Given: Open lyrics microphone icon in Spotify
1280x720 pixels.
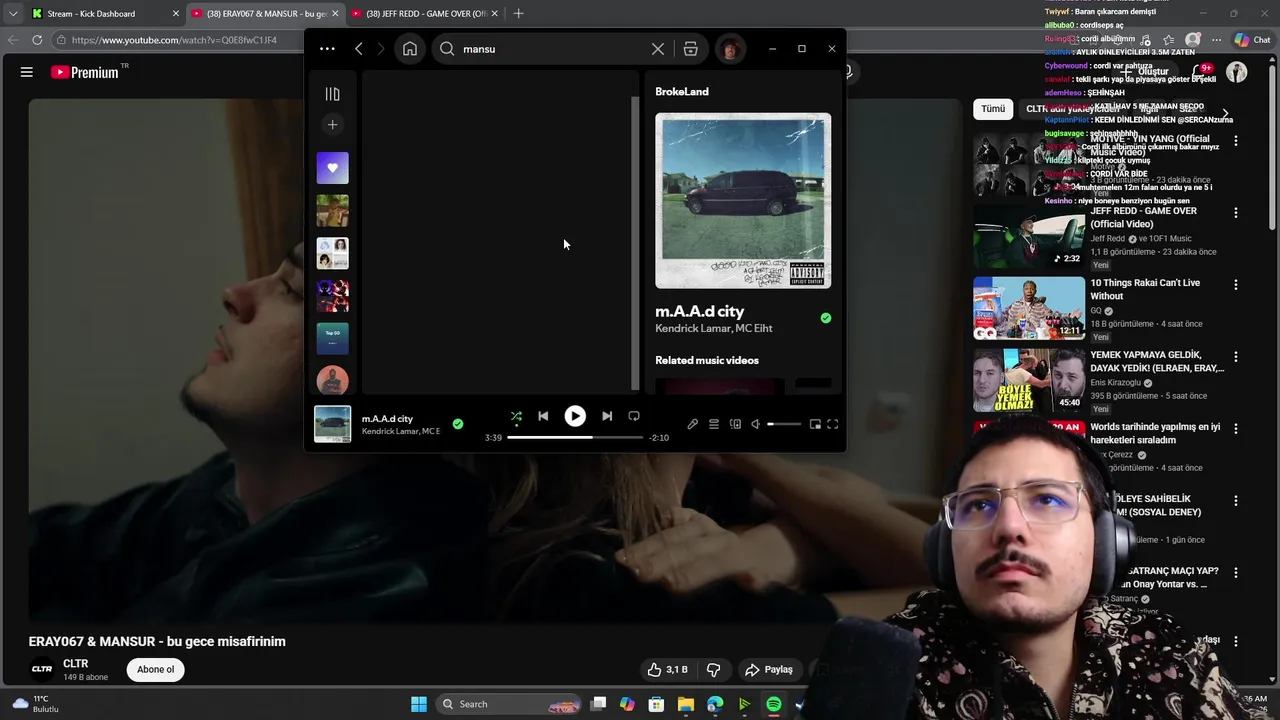Looking at the screenshot, I should [692, 424].
